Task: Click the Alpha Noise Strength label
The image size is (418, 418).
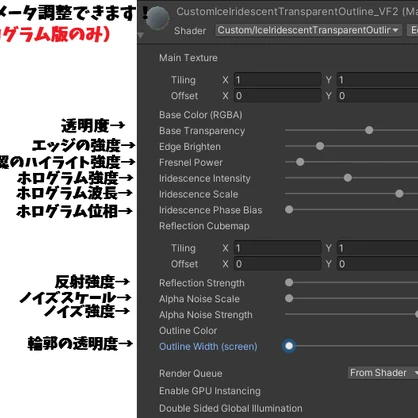Action: tap(206, 315)
